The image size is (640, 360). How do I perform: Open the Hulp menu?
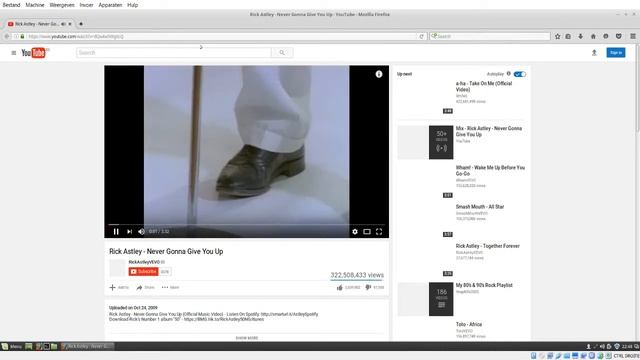[x=132, y=5]
